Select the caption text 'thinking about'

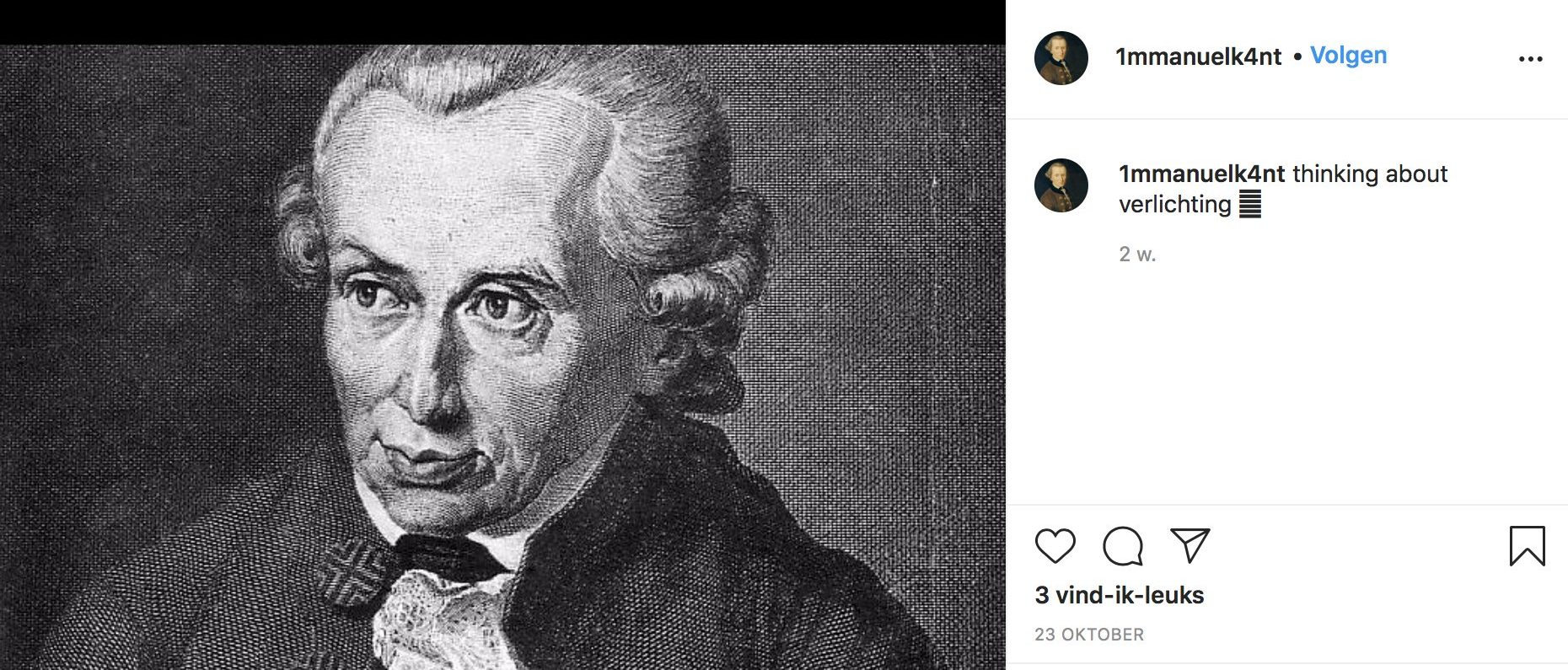pos(1370,174)
